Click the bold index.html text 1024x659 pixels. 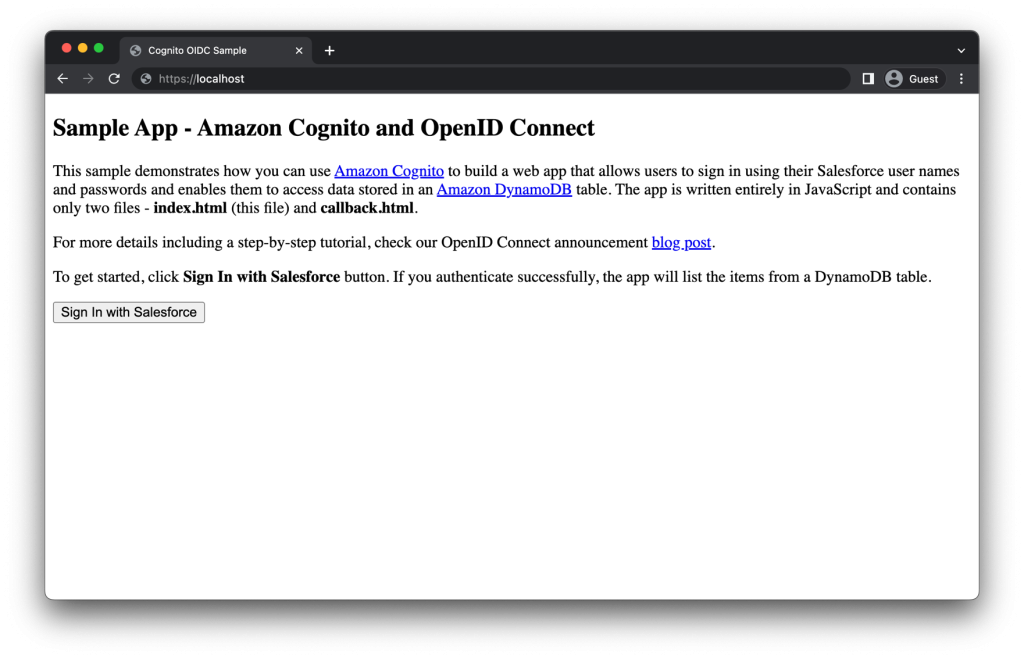[x=190, y=208]
